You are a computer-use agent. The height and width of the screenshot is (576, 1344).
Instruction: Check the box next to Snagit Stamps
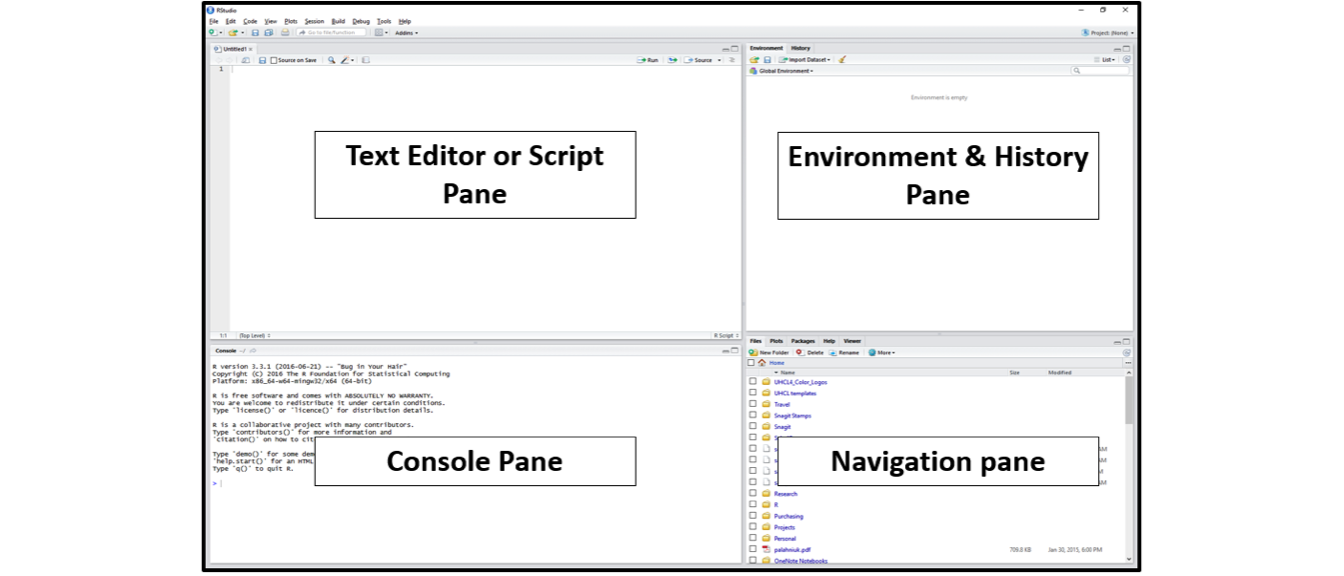752,415
